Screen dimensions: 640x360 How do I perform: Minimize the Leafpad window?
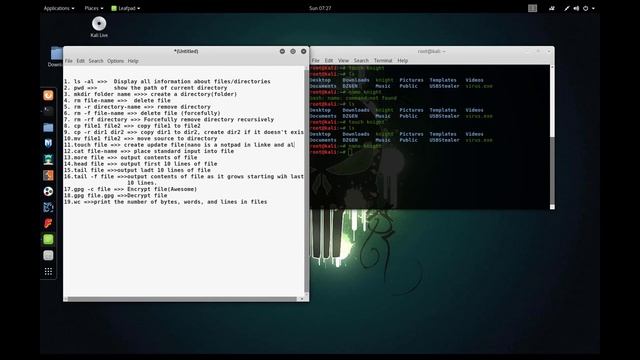click(x=282, y=51)
